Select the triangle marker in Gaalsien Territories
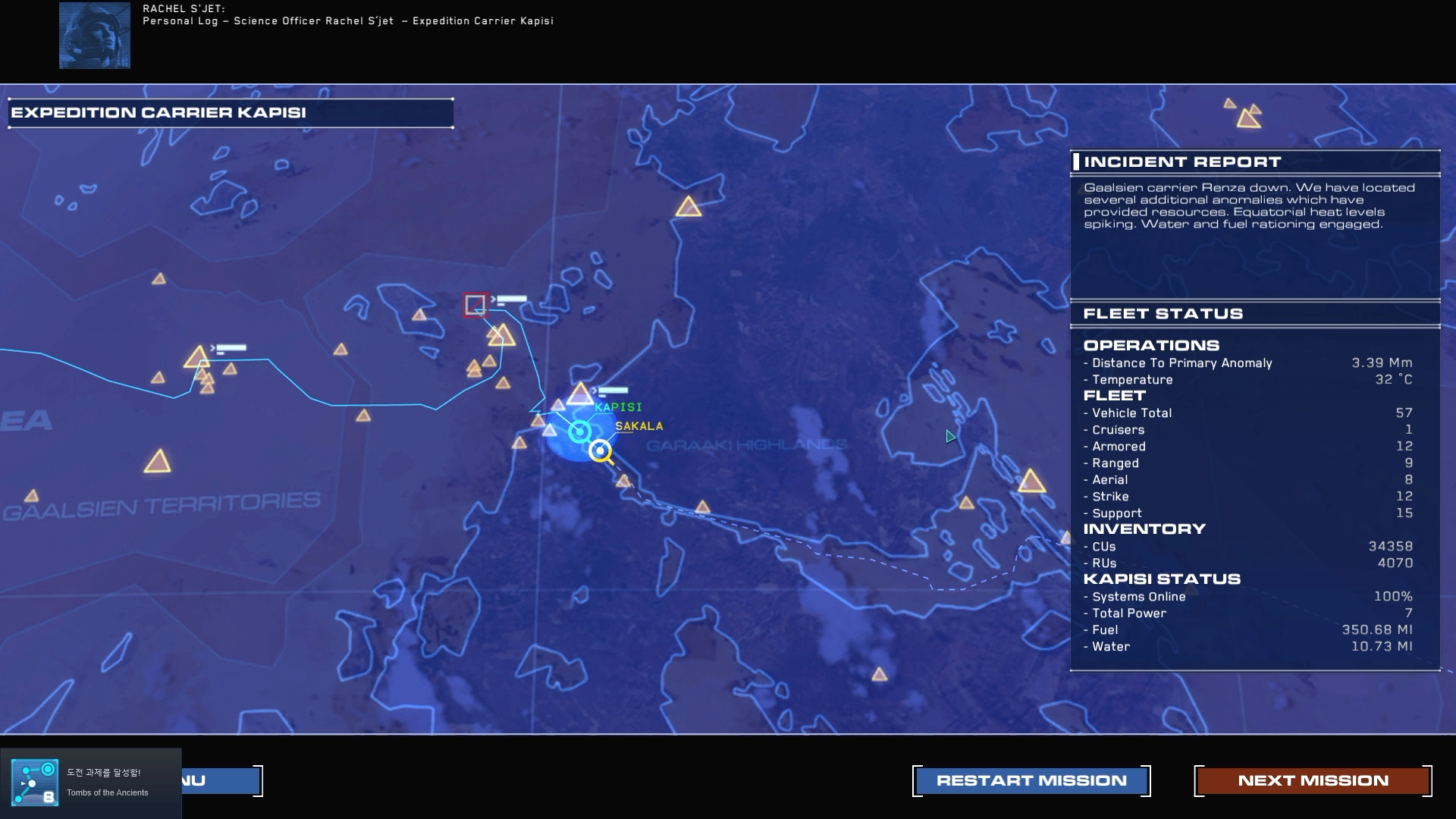 coord(157,462)
